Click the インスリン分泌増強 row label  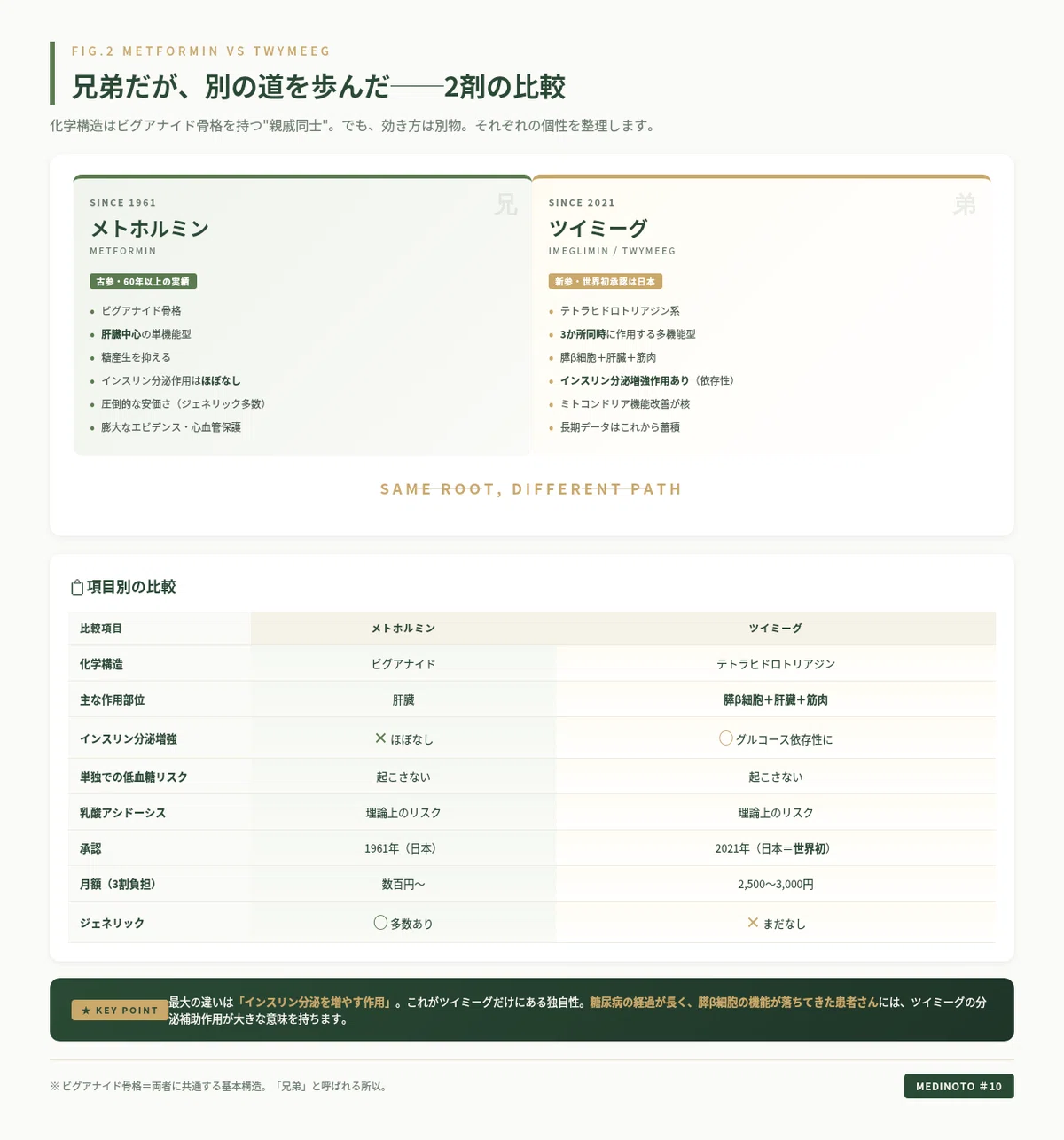click(x=129, y=738)
